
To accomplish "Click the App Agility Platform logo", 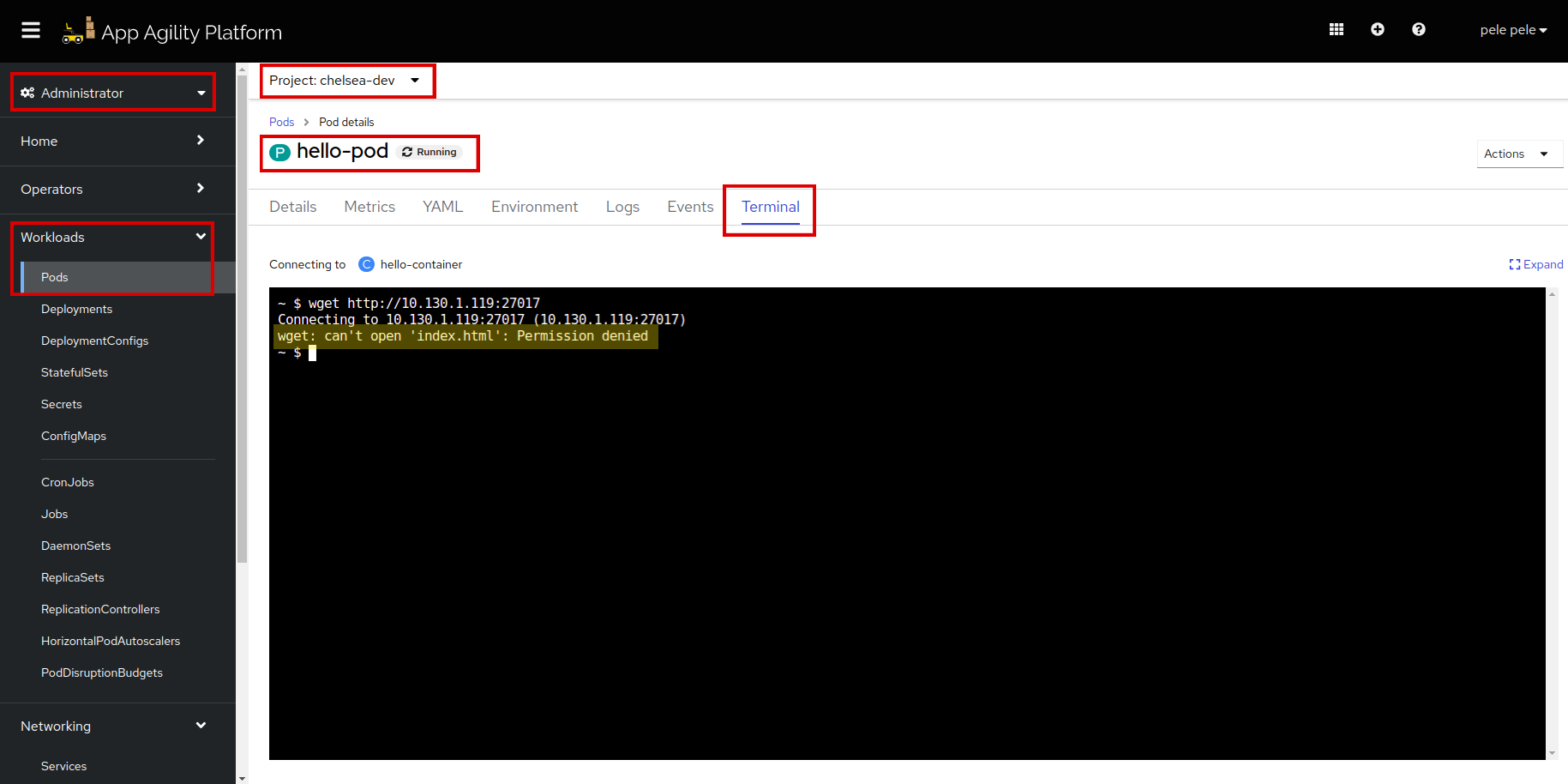I will [172, 32].
